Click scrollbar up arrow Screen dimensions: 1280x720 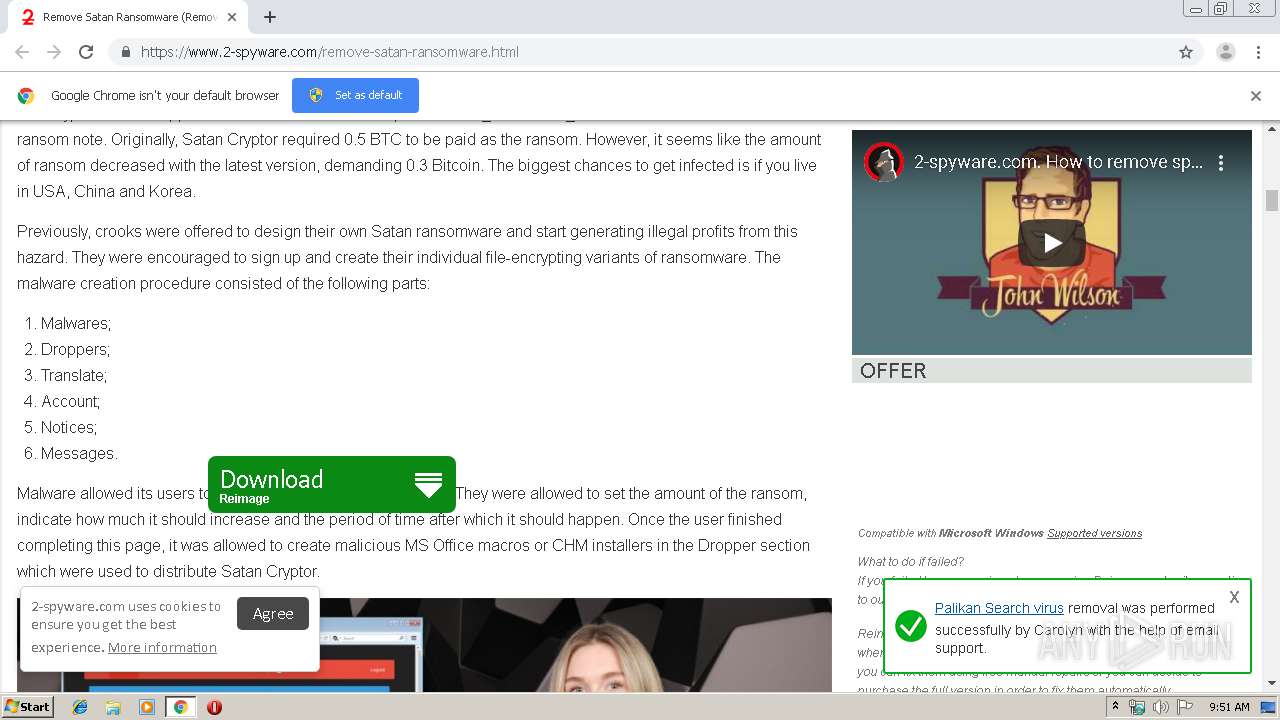1272,129
